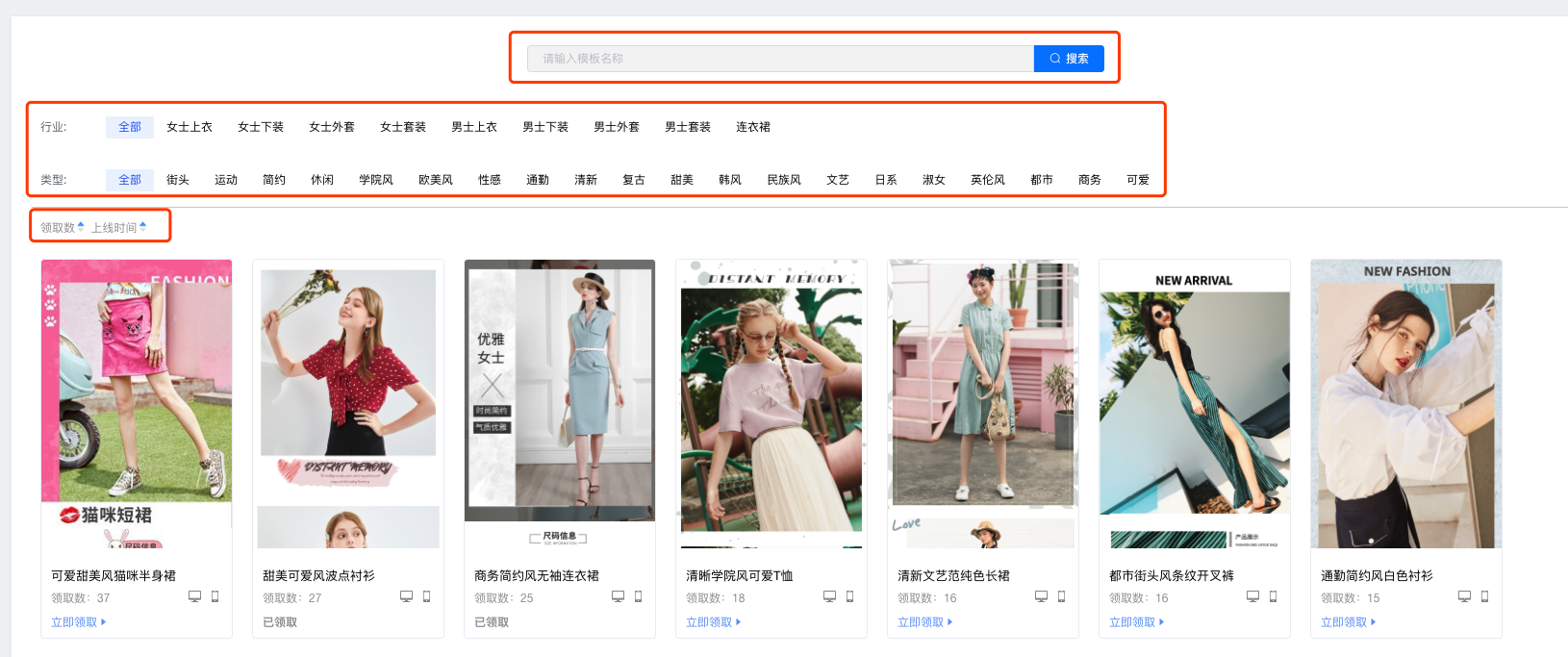Click mobile preview icon on 商务简约风无袖连衣裙 card
The width and height of the screenshot is (1568, 657).
coord(638,596)
